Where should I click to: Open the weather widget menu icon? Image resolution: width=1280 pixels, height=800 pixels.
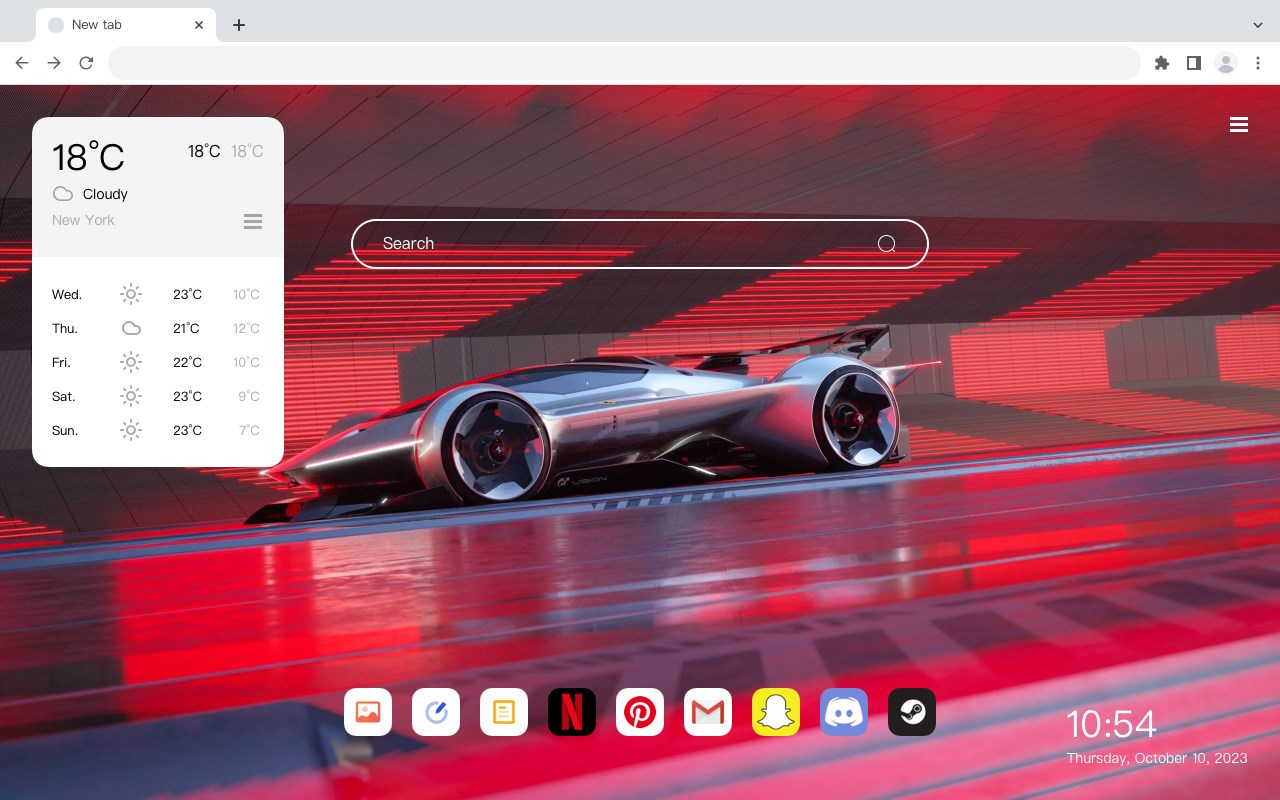coord(253,221)
